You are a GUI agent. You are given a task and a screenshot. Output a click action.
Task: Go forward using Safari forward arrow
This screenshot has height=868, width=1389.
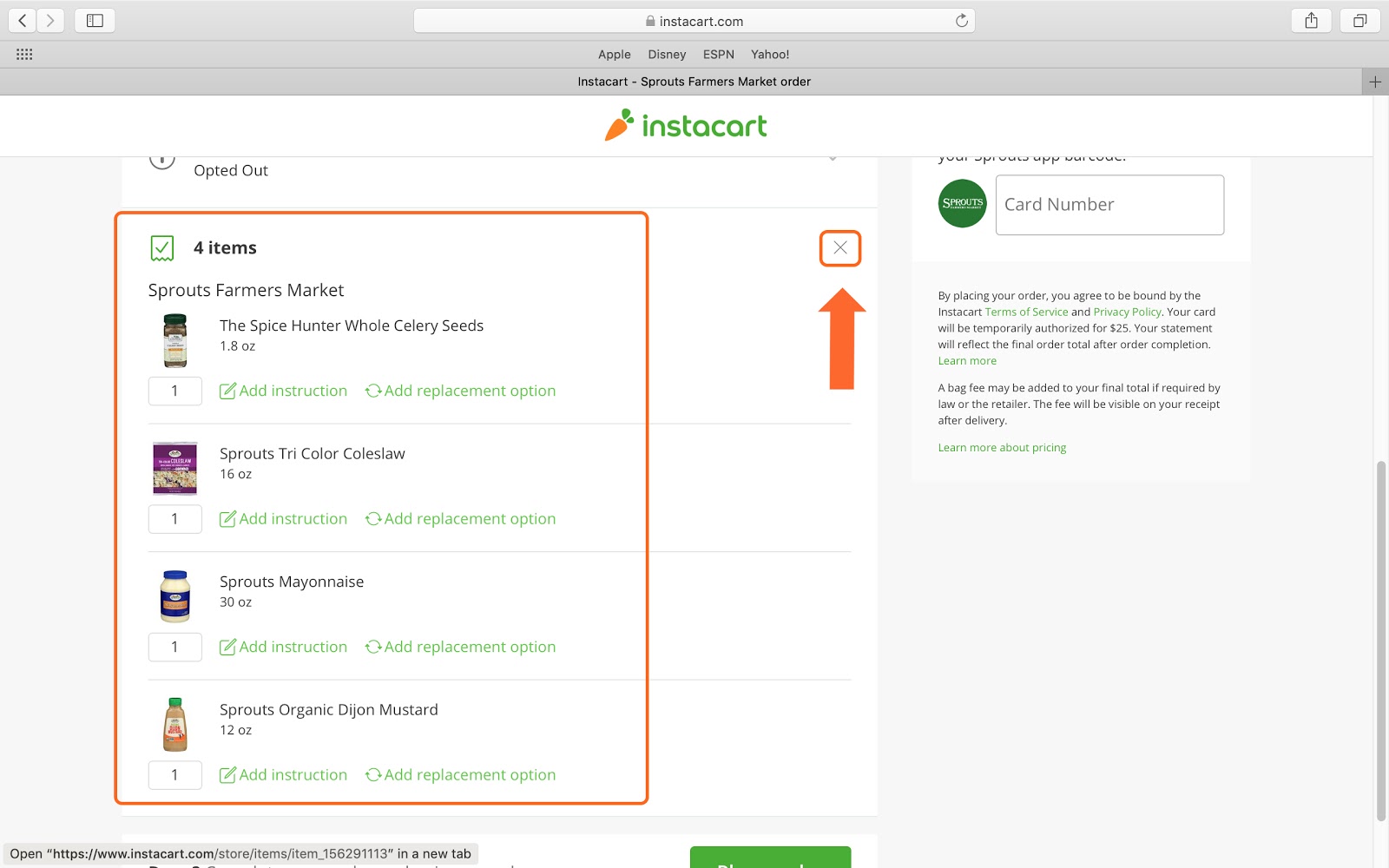tap(50, 20)
